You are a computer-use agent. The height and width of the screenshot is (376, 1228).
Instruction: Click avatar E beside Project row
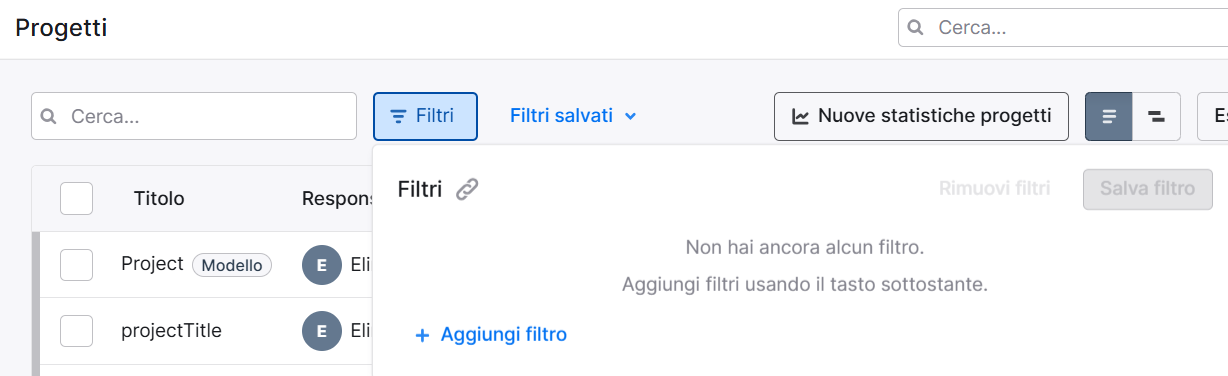[x=321, y=265]
